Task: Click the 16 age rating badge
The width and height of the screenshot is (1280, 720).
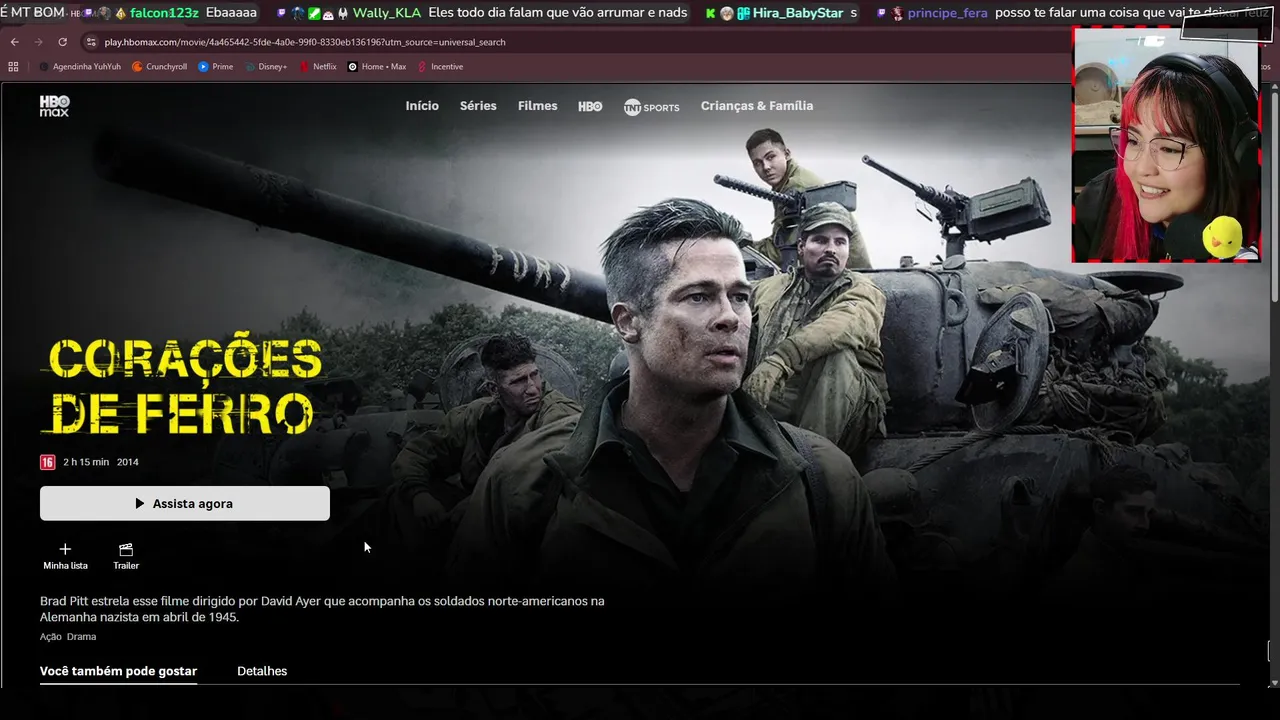Action: point(47,462)
